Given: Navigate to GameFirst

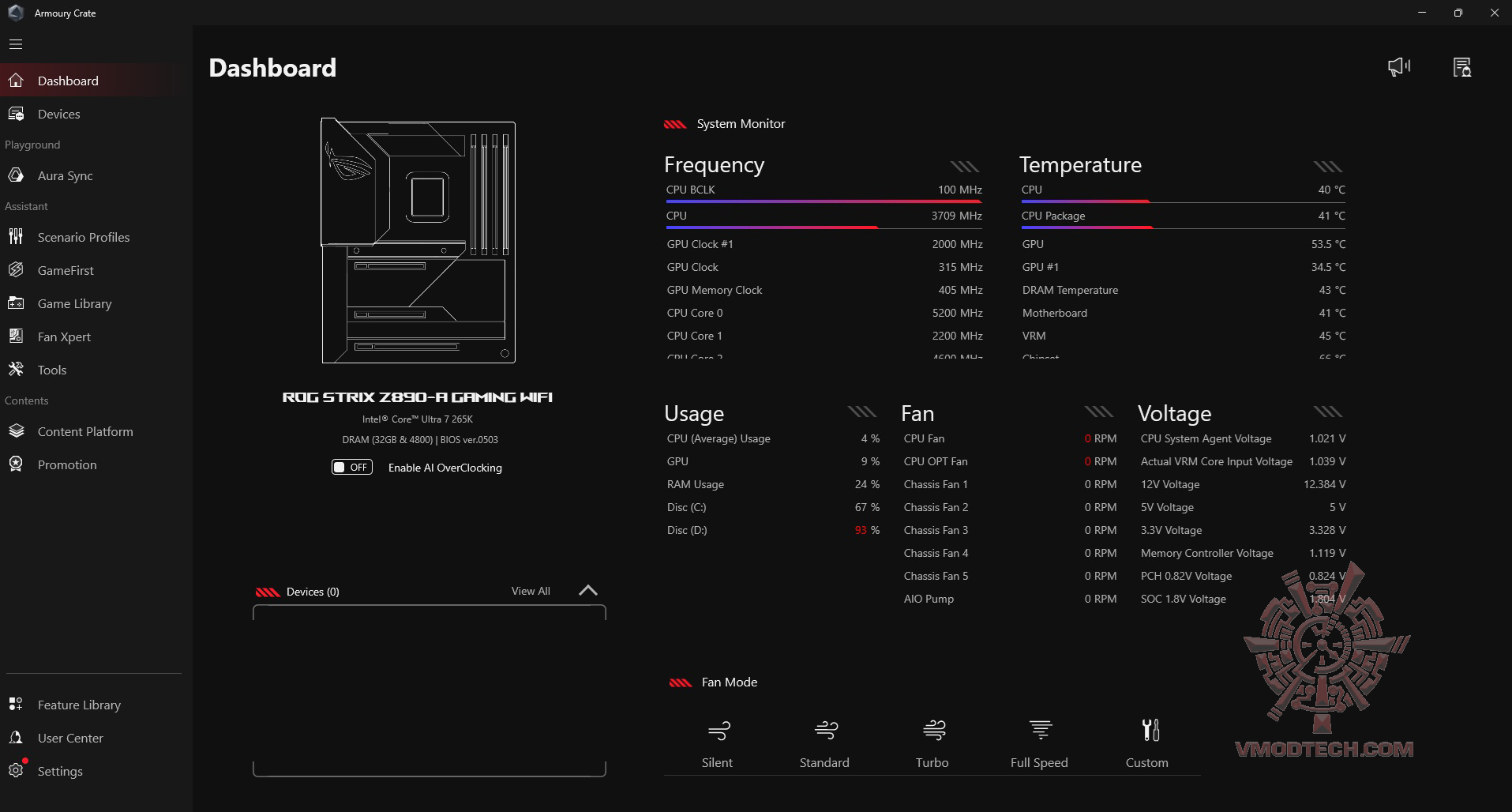Looking at the screenshot, I should click(96, 270).
